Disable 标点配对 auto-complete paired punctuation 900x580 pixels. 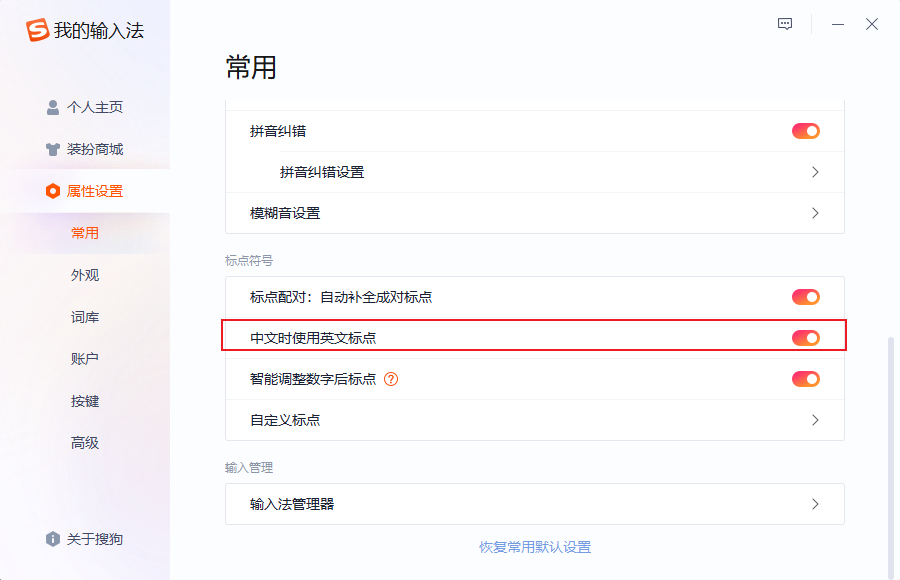point(806,297)
